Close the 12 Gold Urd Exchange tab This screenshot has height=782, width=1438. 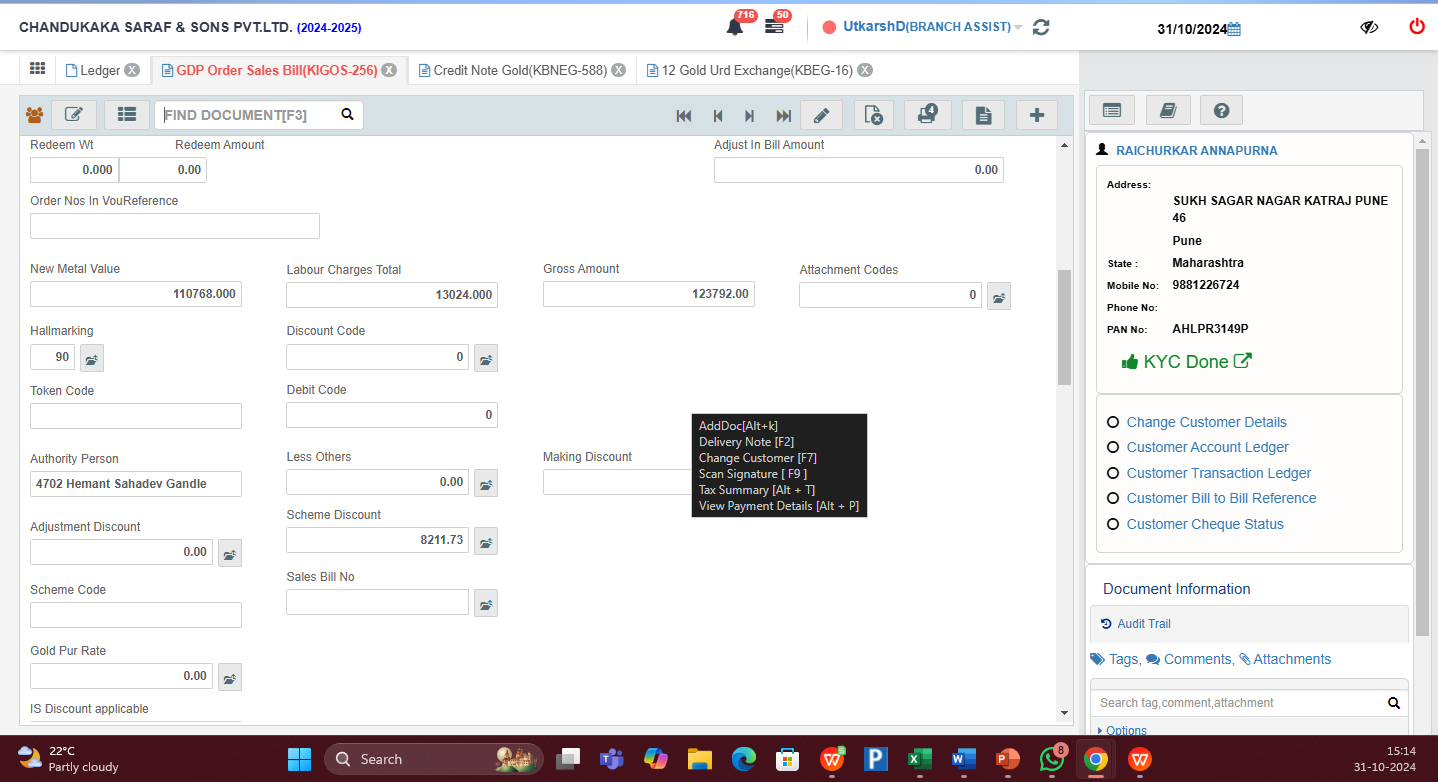(865, 70)
